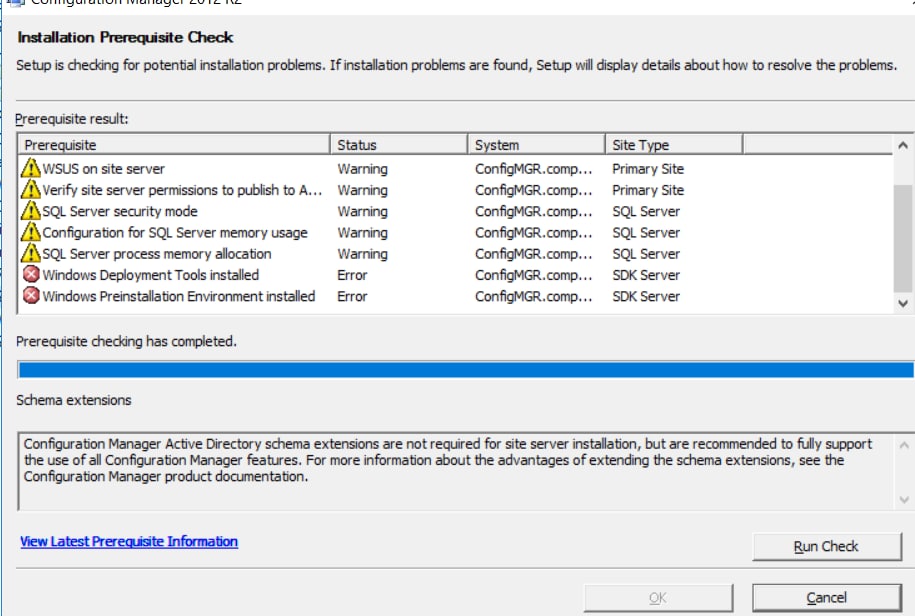
Task: Select Windows Deployment Tools installed row
Action: click(x=456, y=275)
